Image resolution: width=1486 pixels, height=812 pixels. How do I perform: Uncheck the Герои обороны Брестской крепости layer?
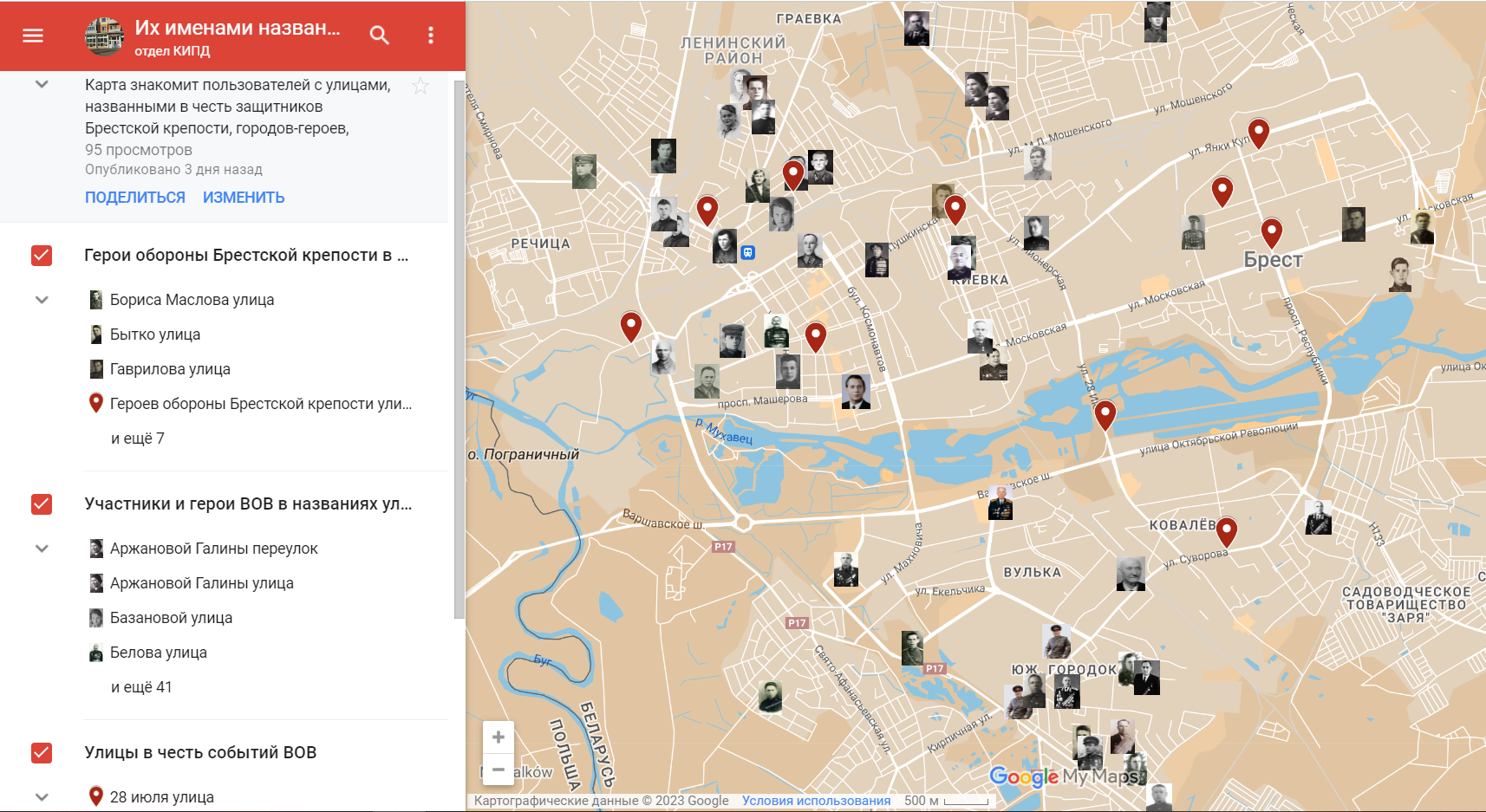pos(42,256)
